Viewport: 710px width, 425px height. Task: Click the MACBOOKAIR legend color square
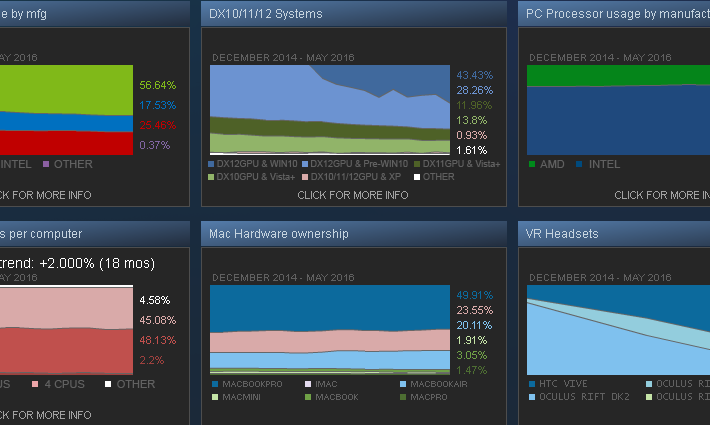point(403,384)
